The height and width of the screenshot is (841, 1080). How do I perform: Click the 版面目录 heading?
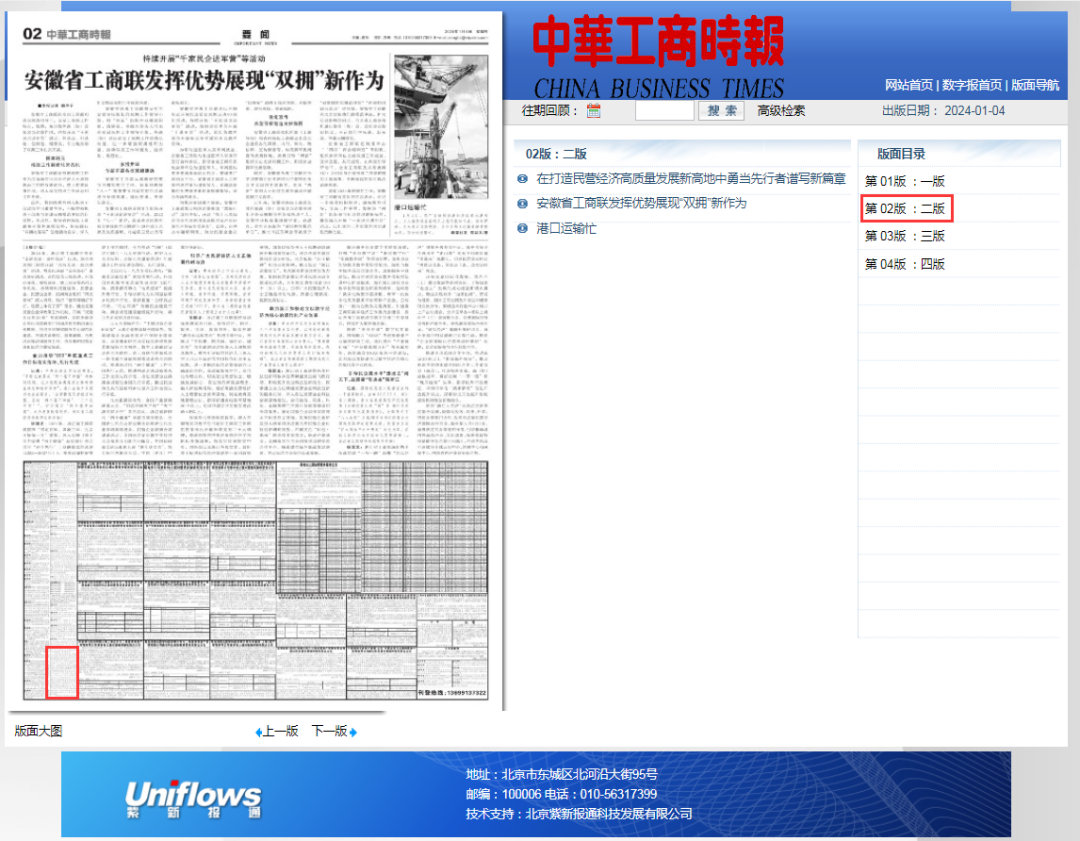[900, 154]
